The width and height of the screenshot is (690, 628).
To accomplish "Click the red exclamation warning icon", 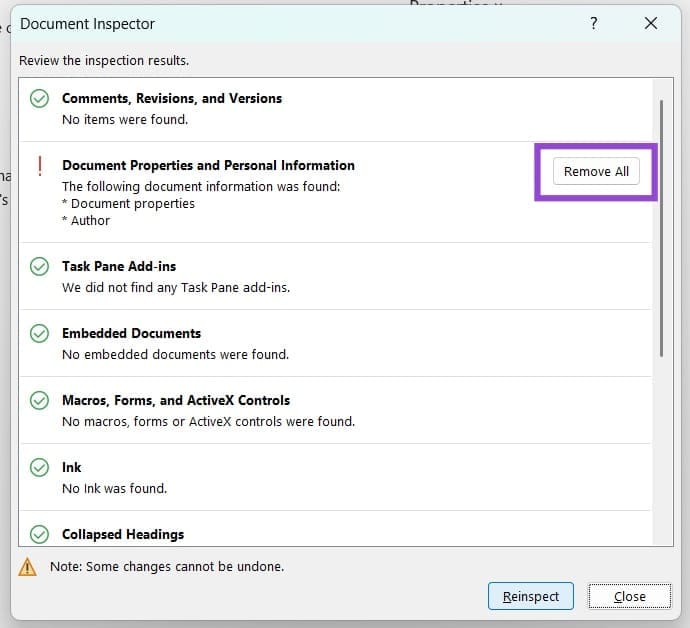I will click(x=39, y=166).
